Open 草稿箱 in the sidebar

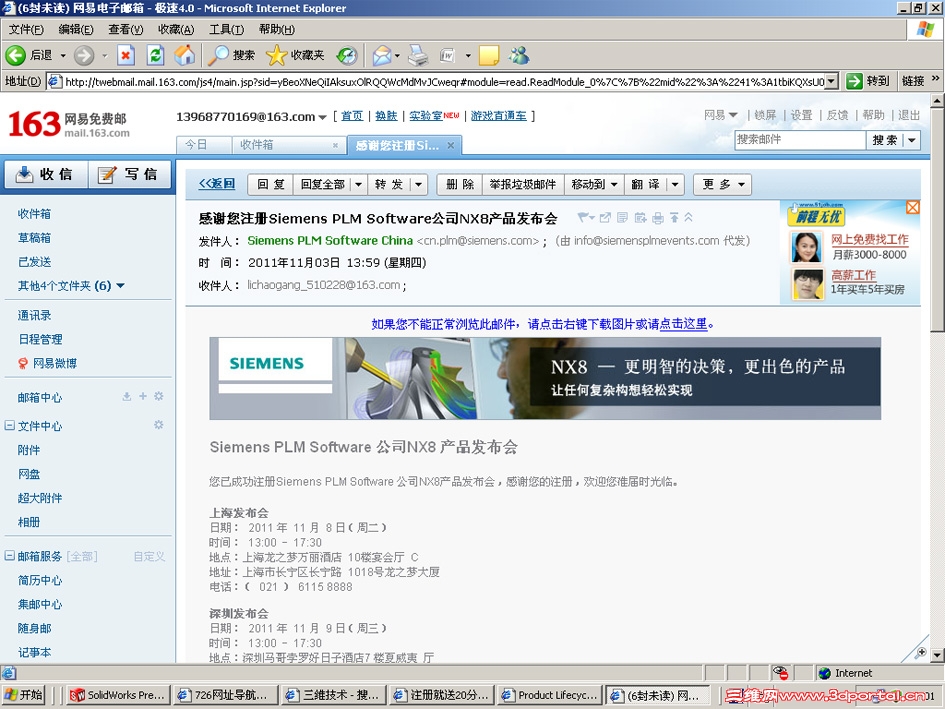[34, 238]
